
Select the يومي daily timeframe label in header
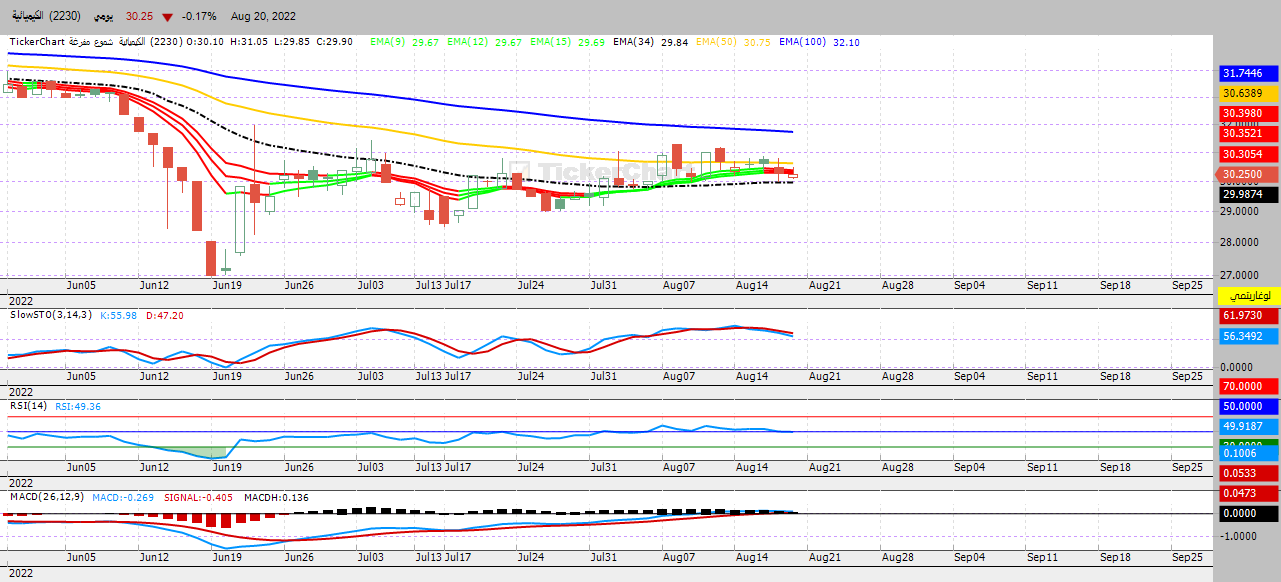click(103, 17)
